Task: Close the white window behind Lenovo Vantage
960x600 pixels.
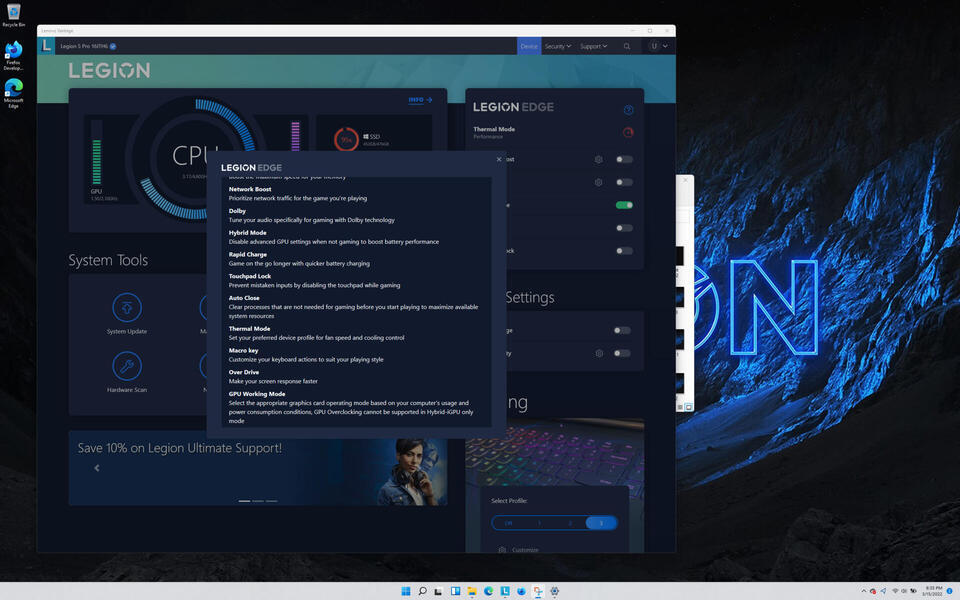Action: coord(685,181)
